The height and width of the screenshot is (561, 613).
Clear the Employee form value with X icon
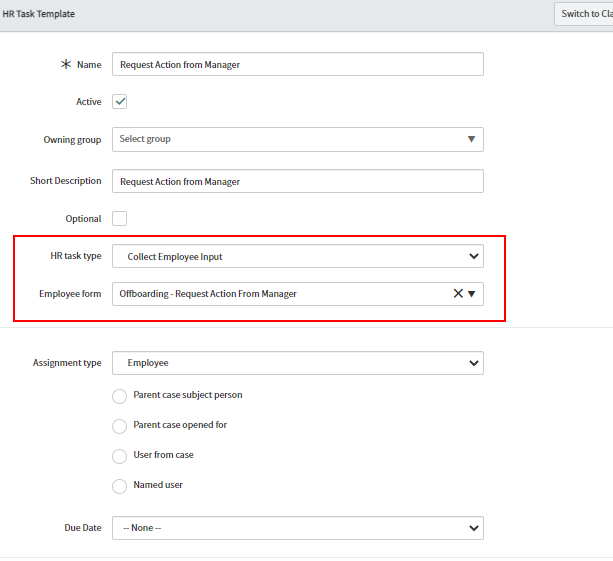[458, 294]
